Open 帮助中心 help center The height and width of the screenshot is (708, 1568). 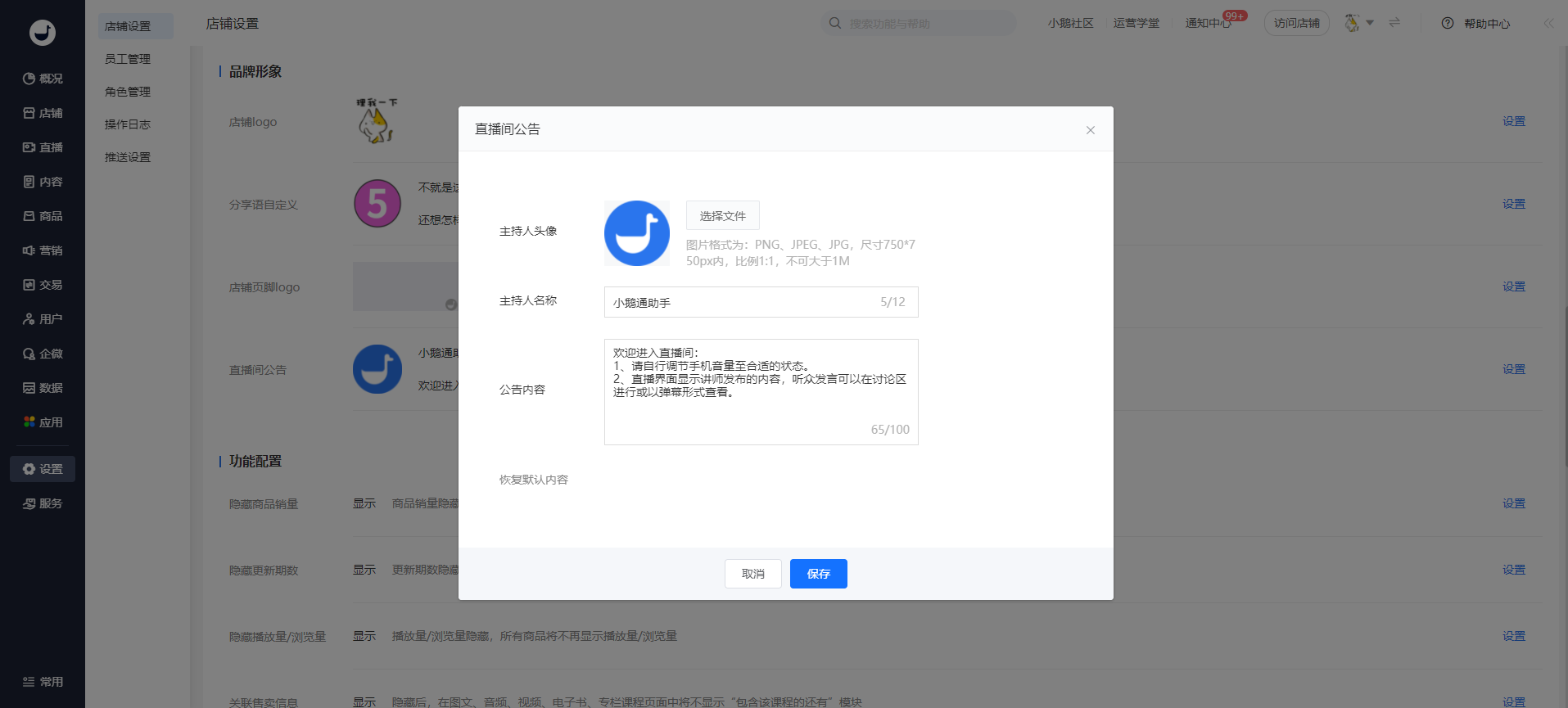tap(1476, 23)
